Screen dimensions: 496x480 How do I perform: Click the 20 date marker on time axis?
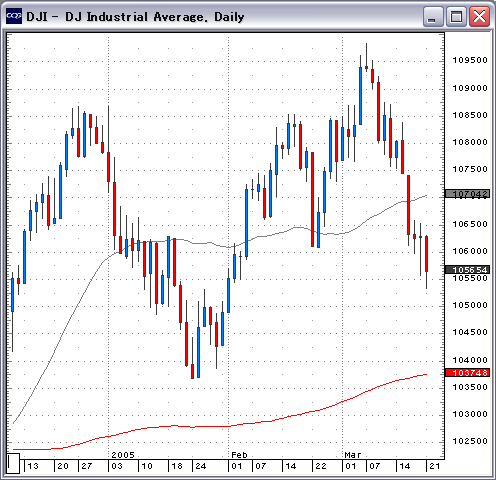[63, 466]
